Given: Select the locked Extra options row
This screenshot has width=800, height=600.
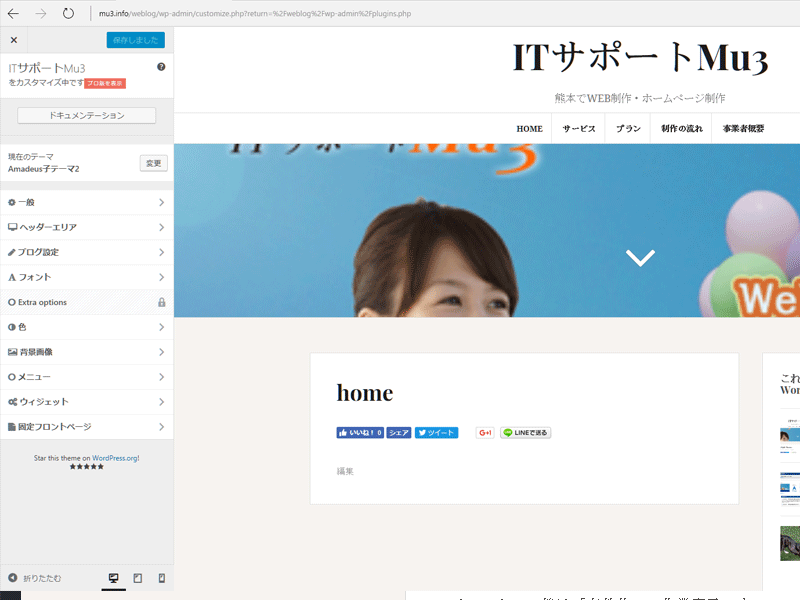Looking at the screenshot, I should pos(87,303).
